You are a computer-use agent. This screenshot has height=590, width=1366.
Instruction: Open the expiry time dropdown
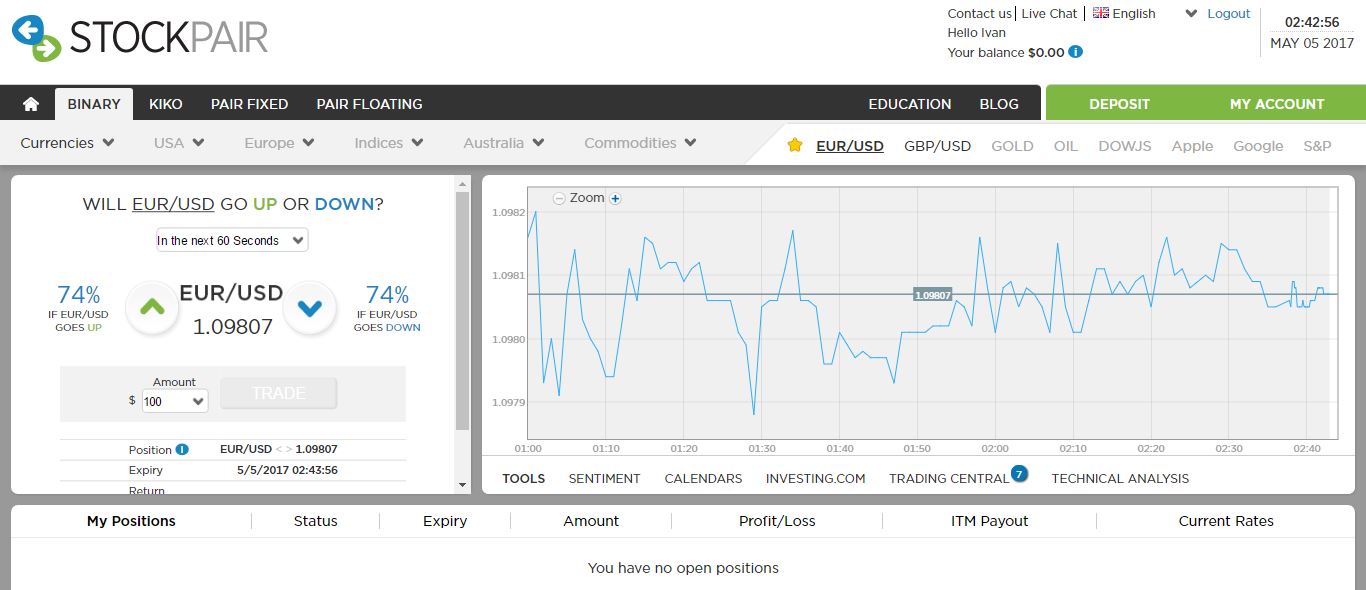tap(231, 240)
